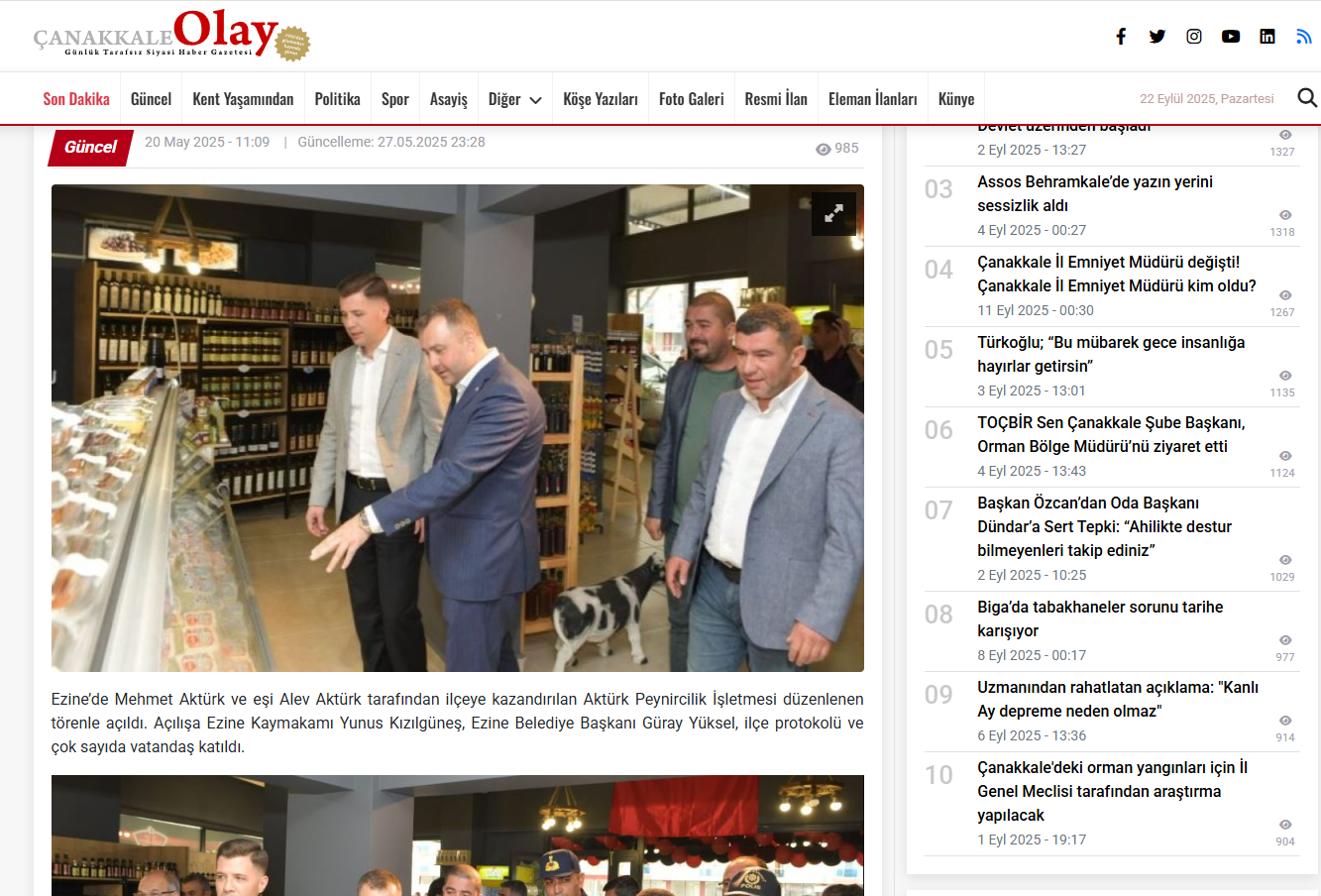Open the Foto Galeri section
Screen dimensions: 1321x896
692,99
